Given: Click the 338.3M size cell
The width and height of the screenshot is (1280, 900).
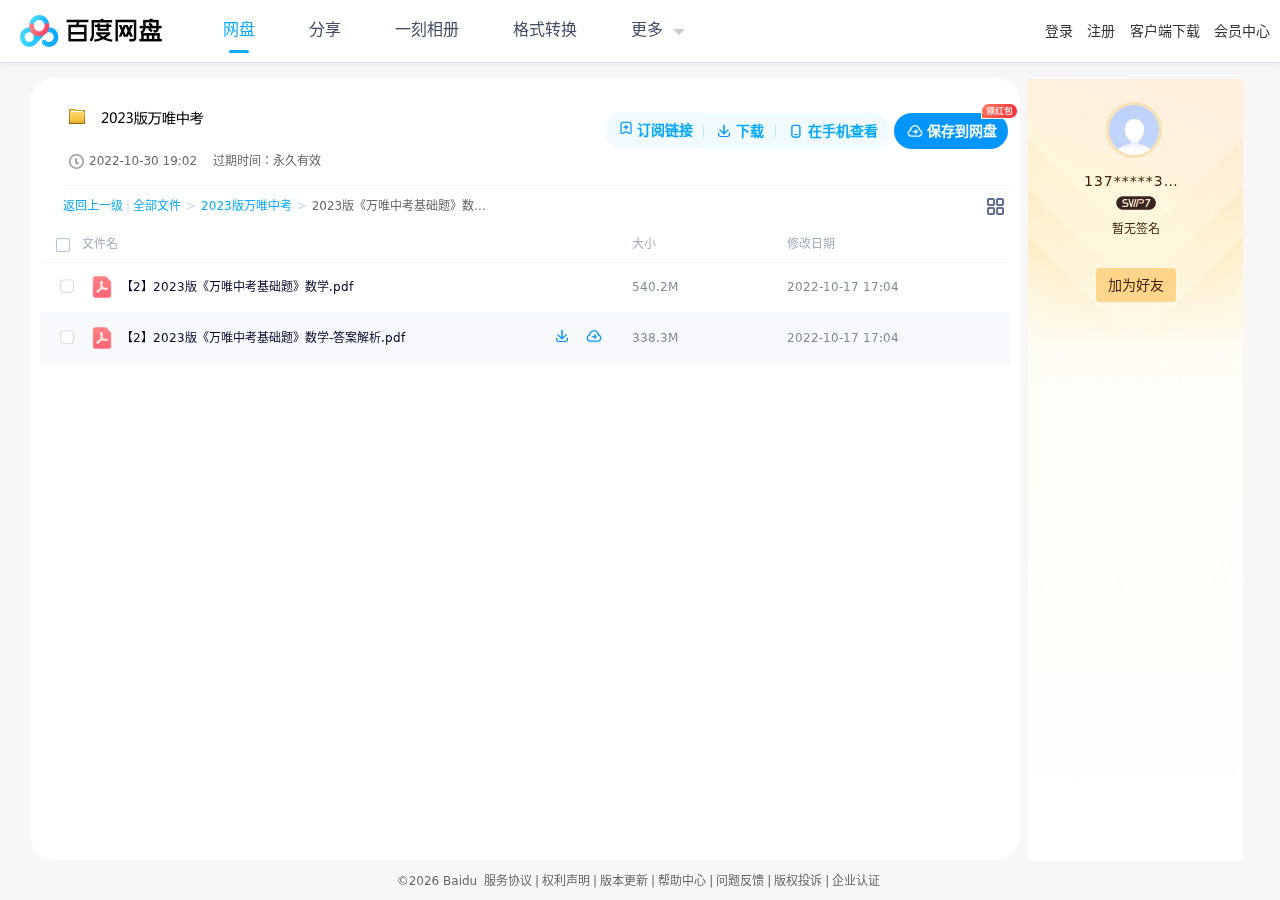Looking at the screenshot, I should [x=655, y=338].
